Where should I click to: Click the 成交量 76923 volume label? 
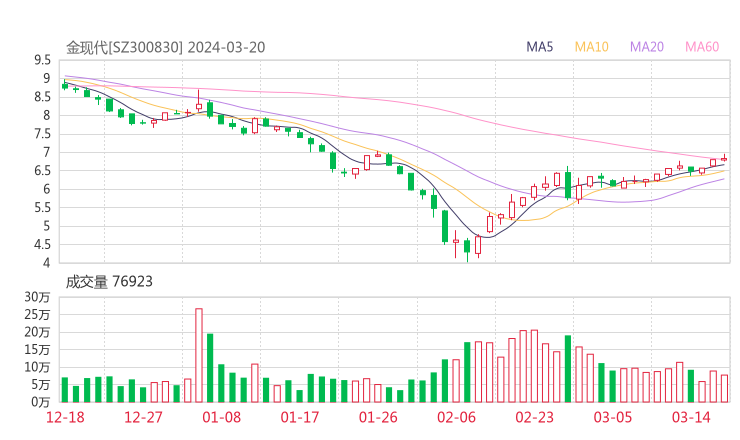coord(109,282)
